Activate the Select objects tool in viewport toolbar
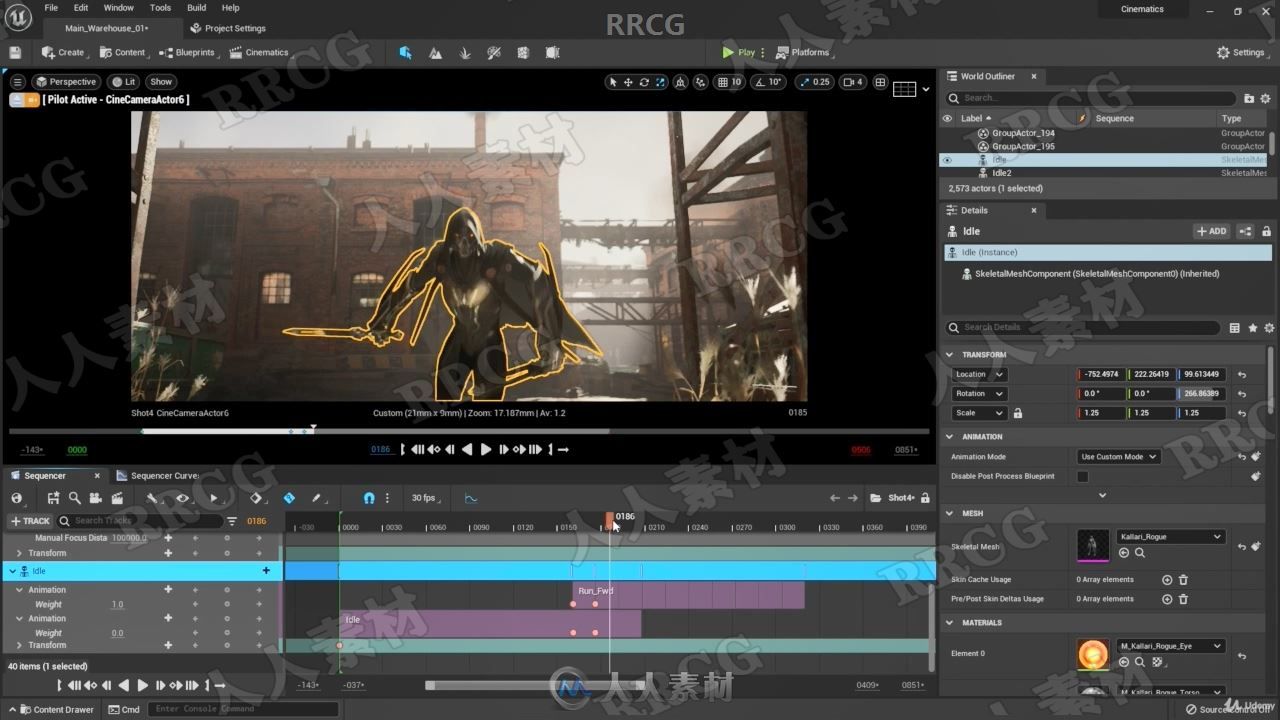1280x720 pixels. click(x=613, y=82)
